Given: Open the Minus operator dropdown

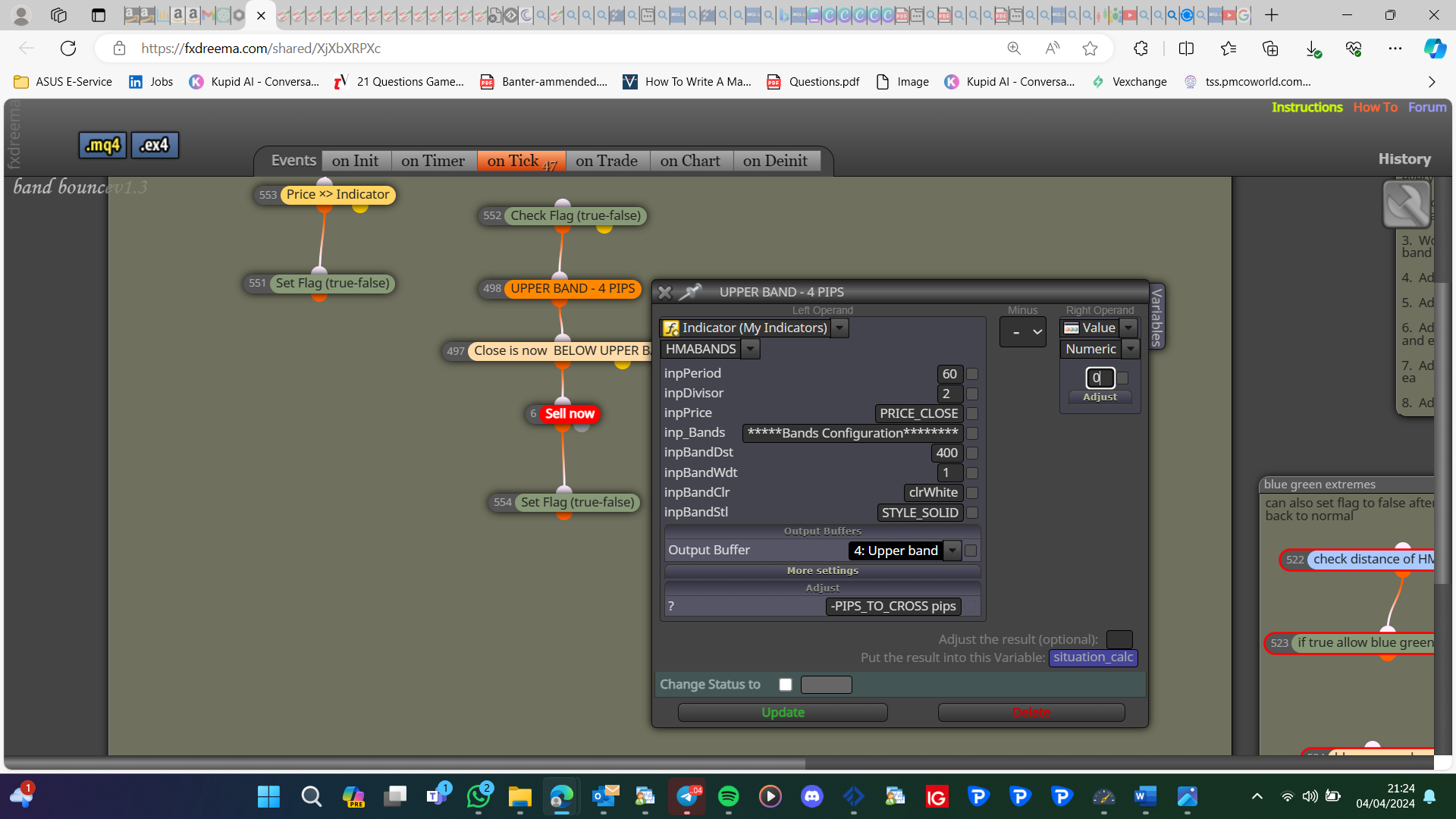Looking at the screenshot, I should point(1023,332).
